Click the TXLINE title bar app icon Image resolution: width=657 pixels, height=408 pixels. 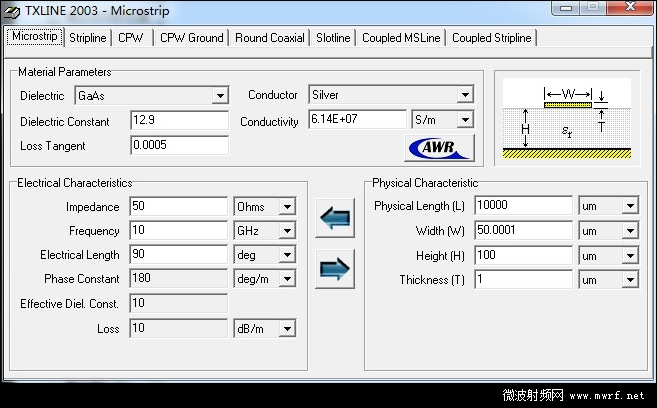11,11
